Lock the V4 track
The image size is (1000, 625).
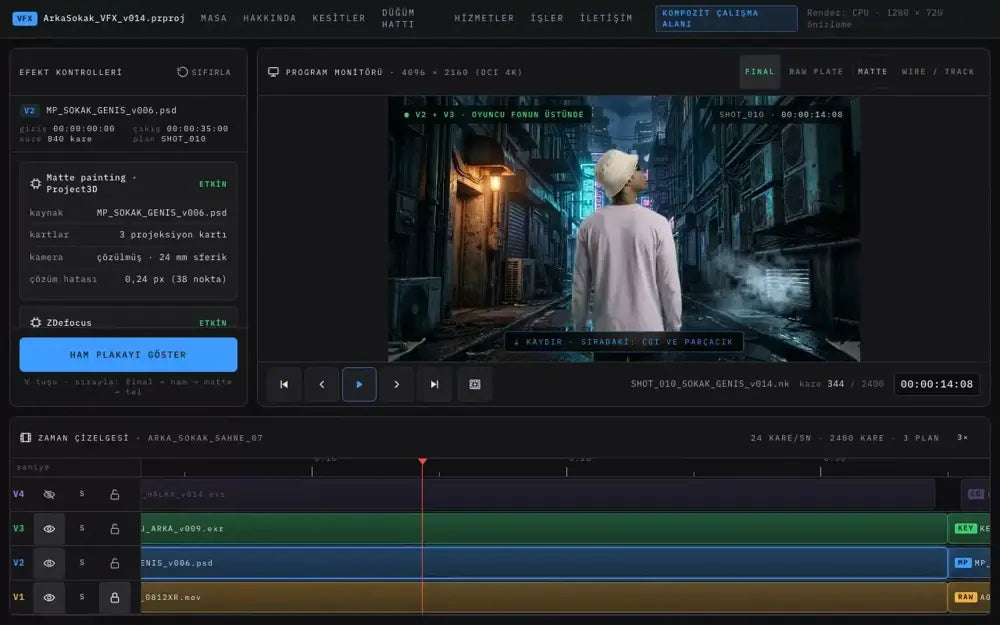tap(115, 494)
